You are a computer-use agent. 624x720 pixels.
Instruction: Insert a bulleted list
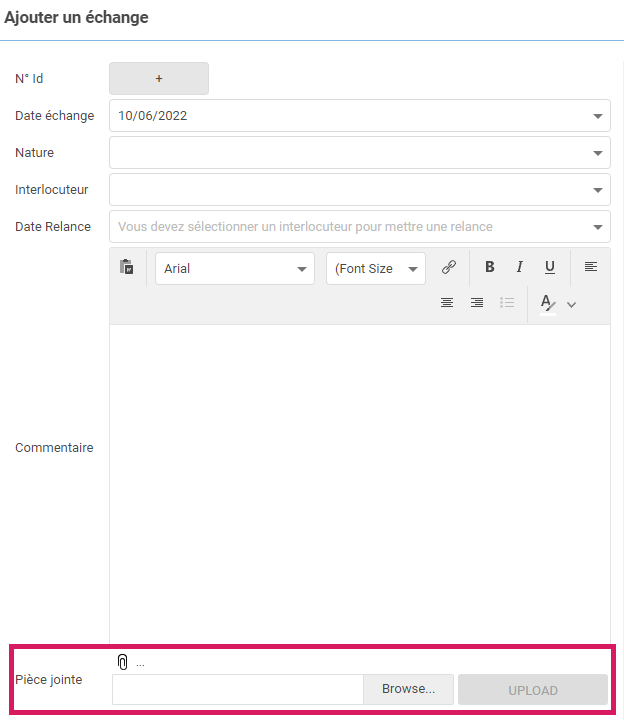507,302
